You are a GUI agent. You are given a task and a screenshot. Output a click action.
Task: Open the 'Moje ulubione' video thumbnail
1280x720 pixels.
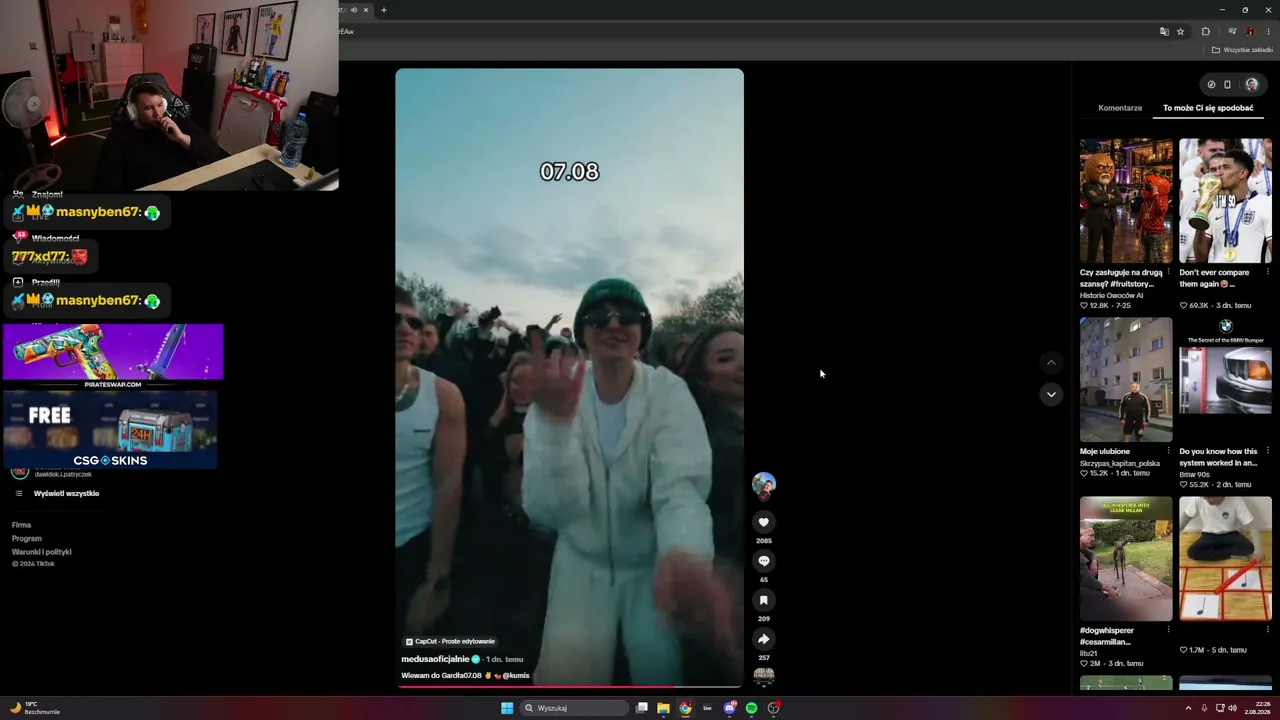[1126, 380]
